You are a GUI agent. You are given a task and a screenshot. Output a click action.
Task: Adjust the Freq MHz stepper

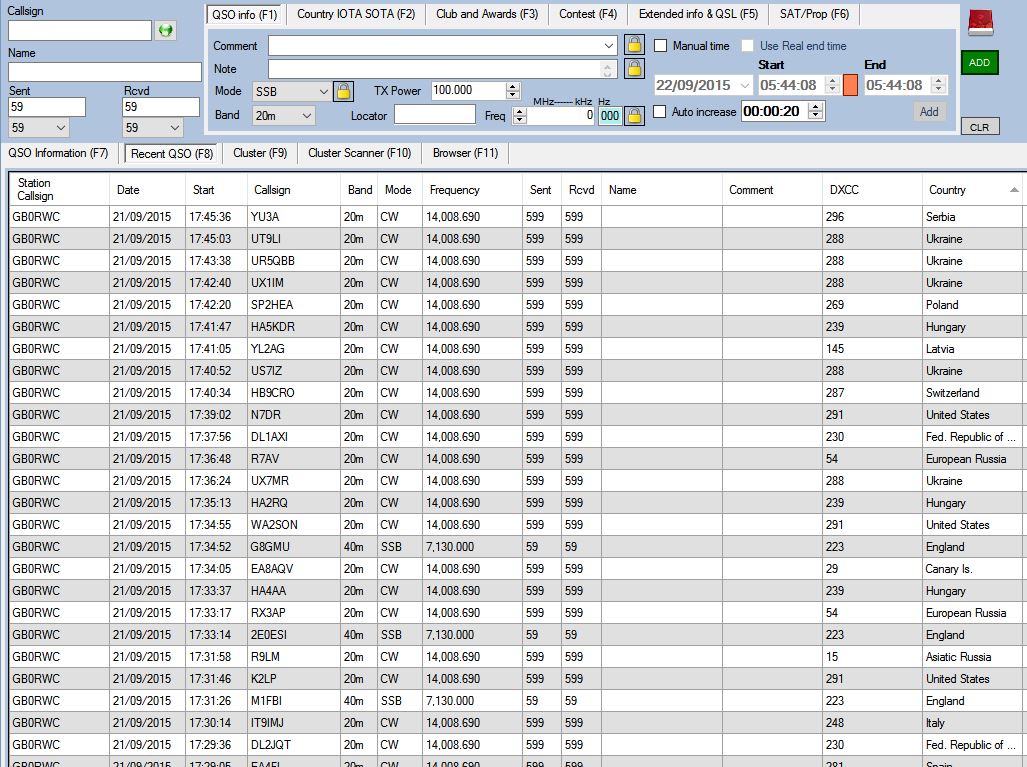pos(519,116)
